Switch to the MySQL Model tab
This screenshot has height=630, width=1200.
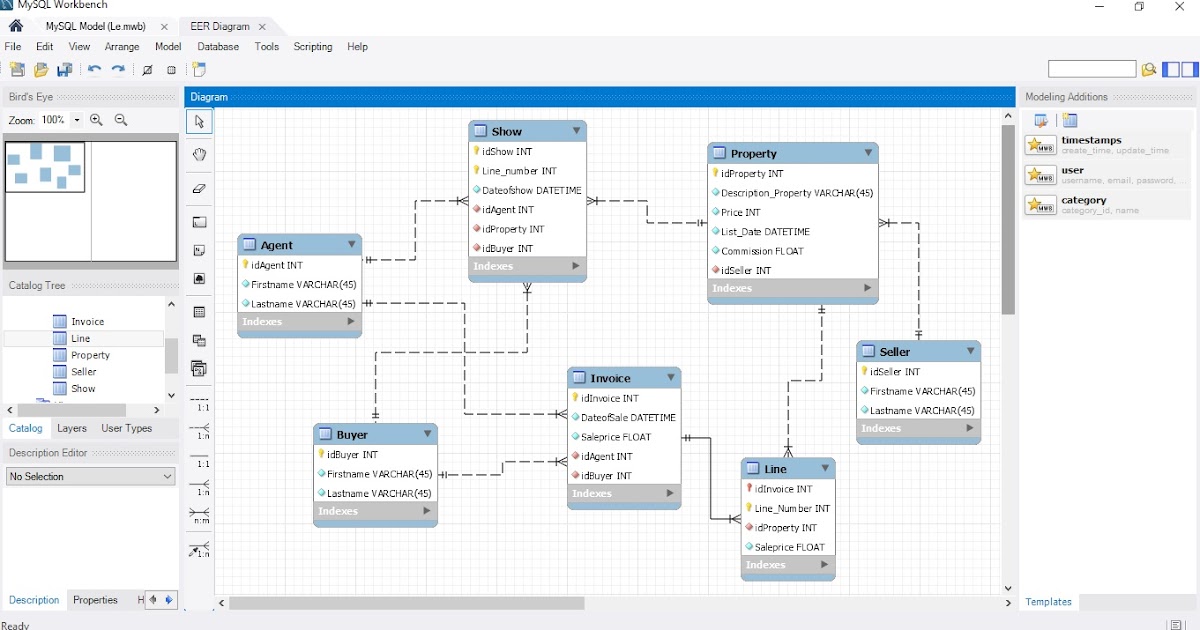[98, 27]
